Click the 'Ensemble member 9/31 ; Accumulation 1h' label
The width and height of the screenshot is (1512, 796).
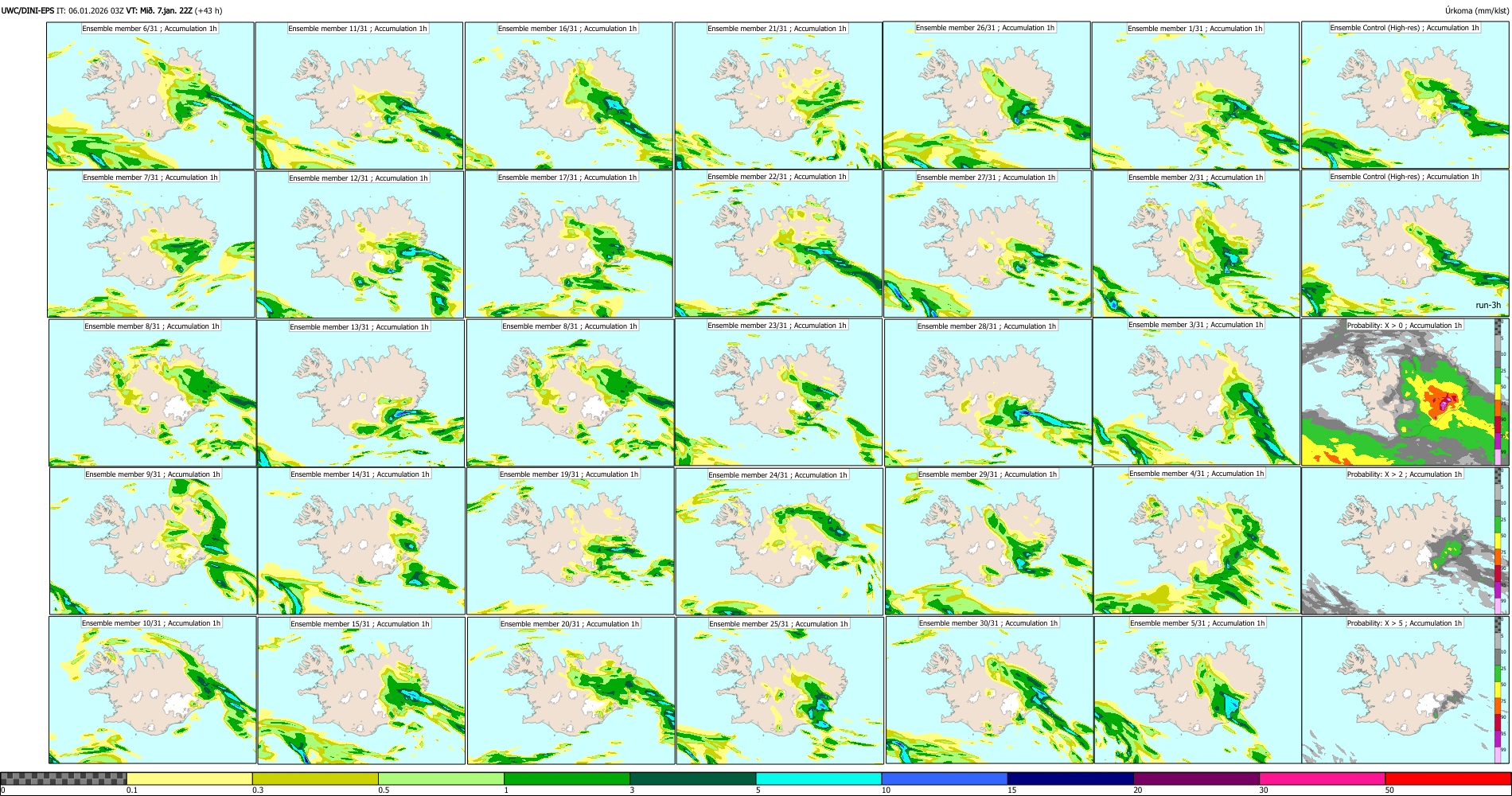[x=153, y=474]
